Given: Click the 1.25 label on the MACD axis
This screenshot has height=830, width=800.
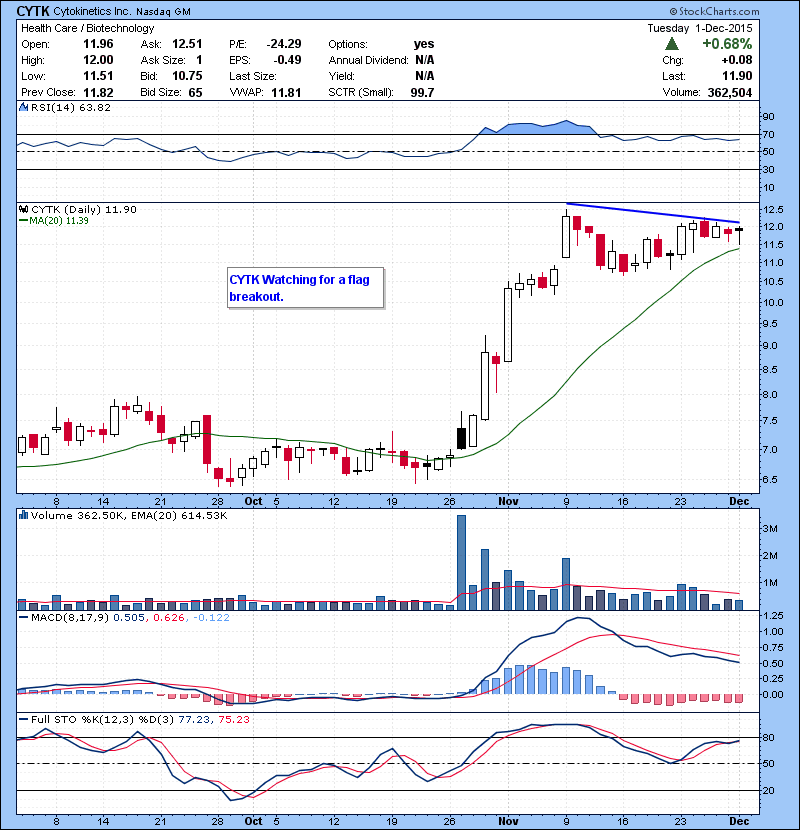Looking at the screenshot, I should coord(773,616).
